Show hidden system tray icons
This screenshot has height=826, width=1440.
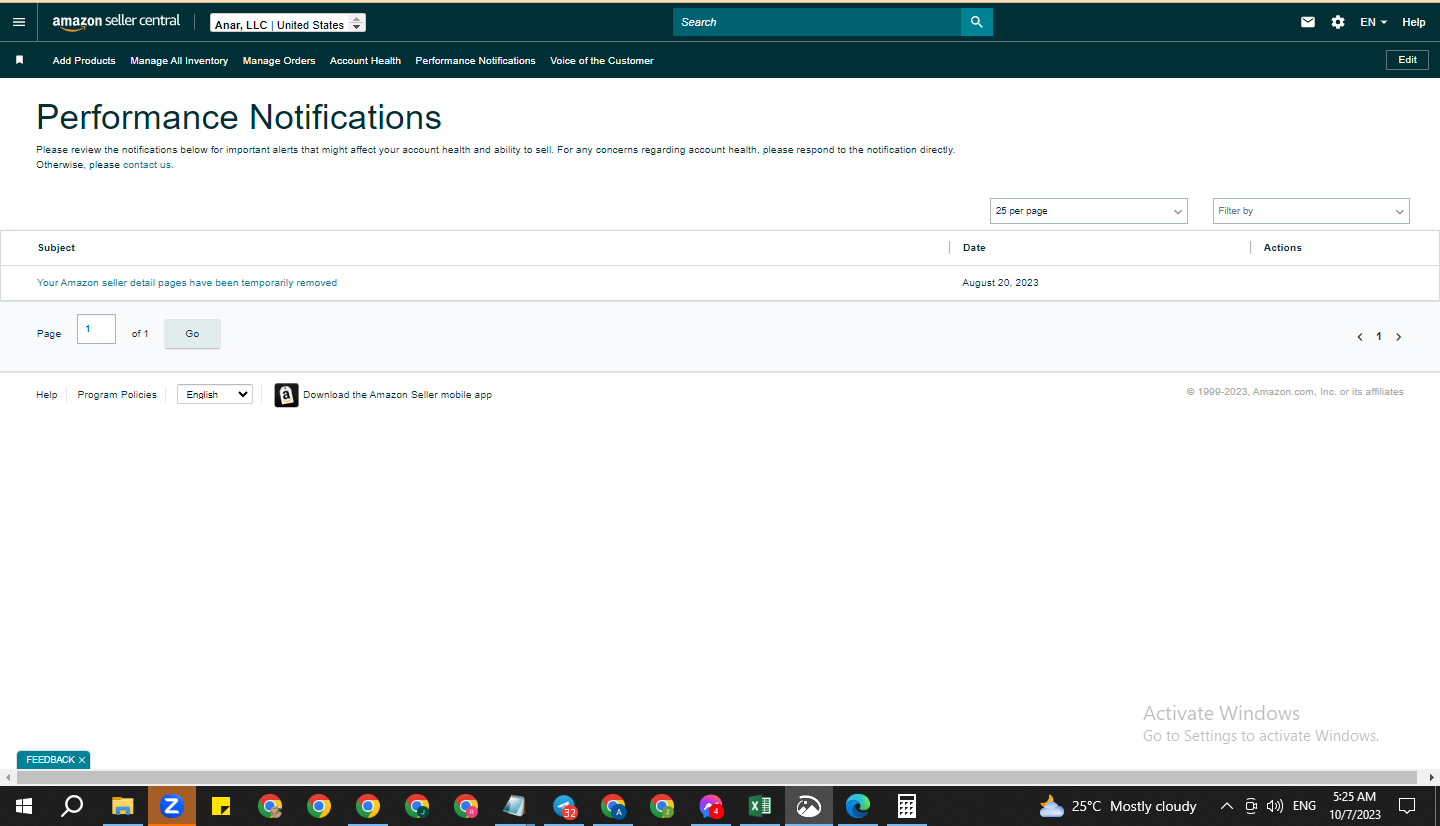click(x=1227, y=806)
